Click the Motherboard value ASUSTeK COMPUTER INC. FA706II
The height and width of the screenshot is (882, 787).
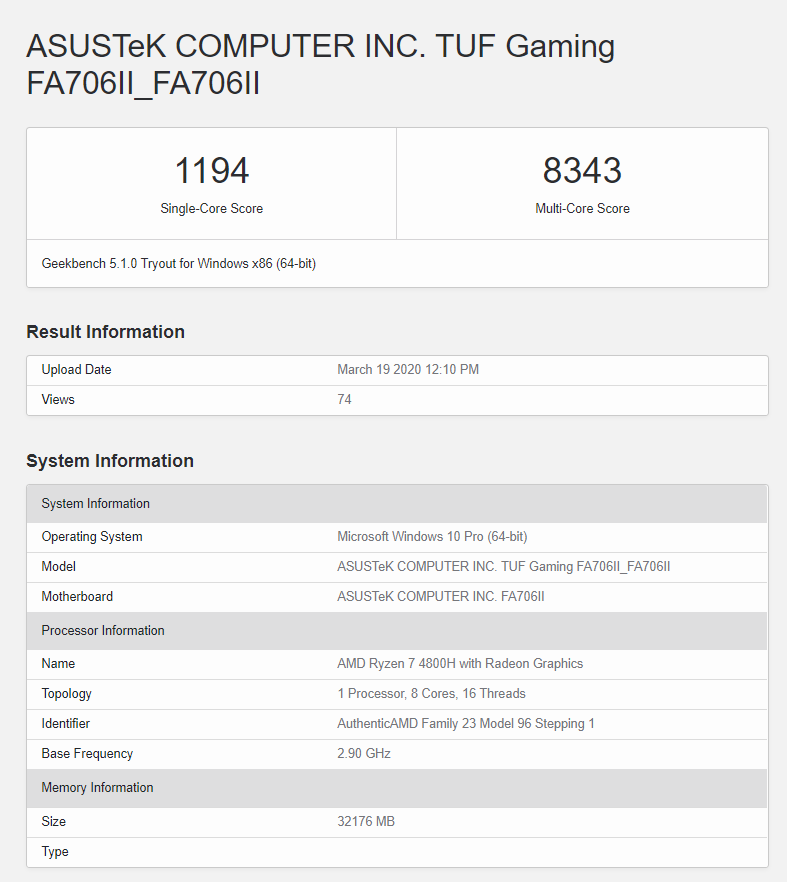tap(440, 596)
